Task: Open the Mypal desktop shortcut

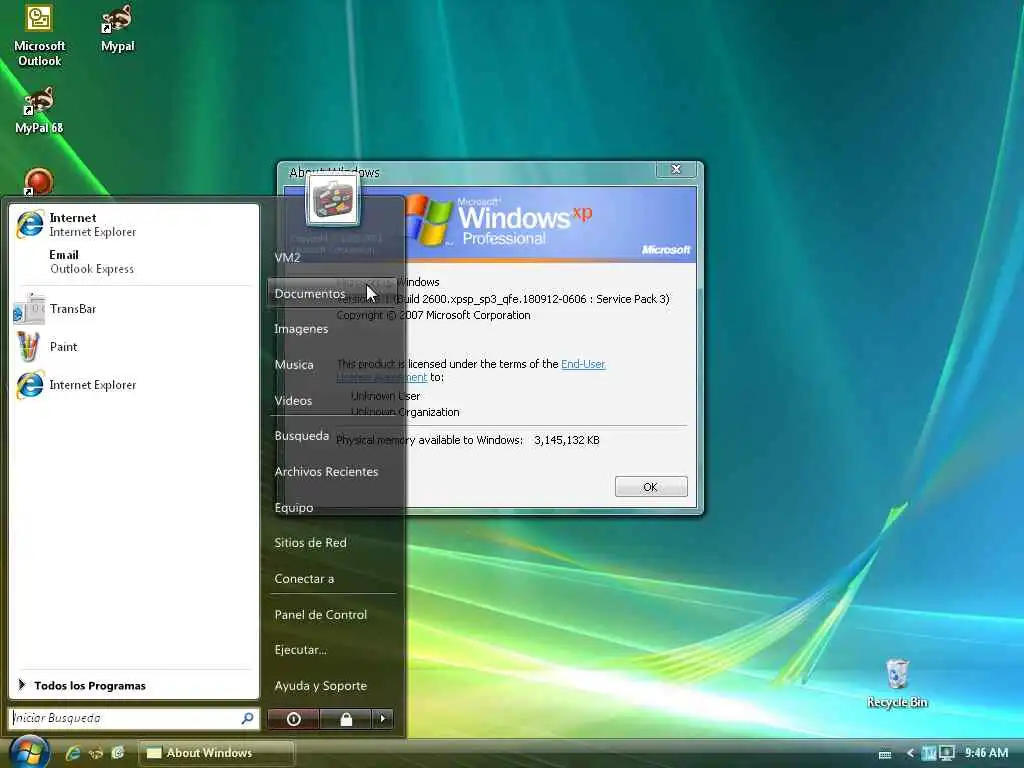Action: coord(117,29)
